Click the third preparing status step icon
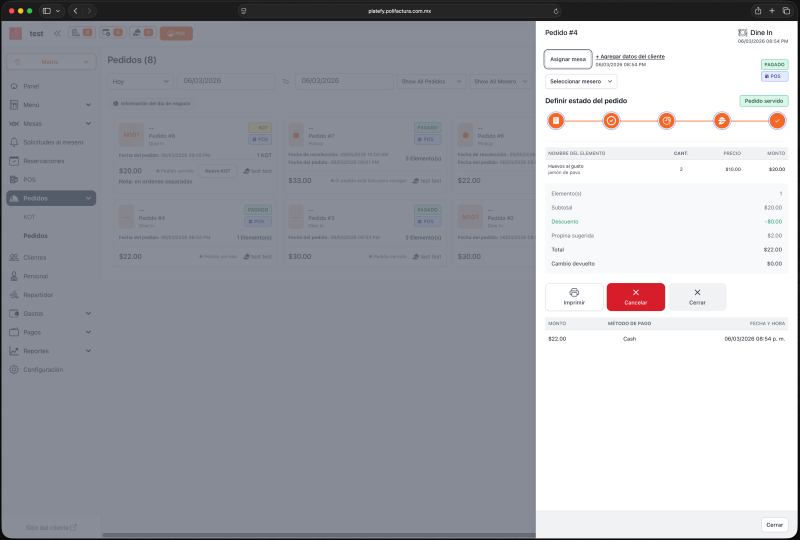The width and height of the screenshot is (800, 540). pyautogui.click(x=666, y=121)
